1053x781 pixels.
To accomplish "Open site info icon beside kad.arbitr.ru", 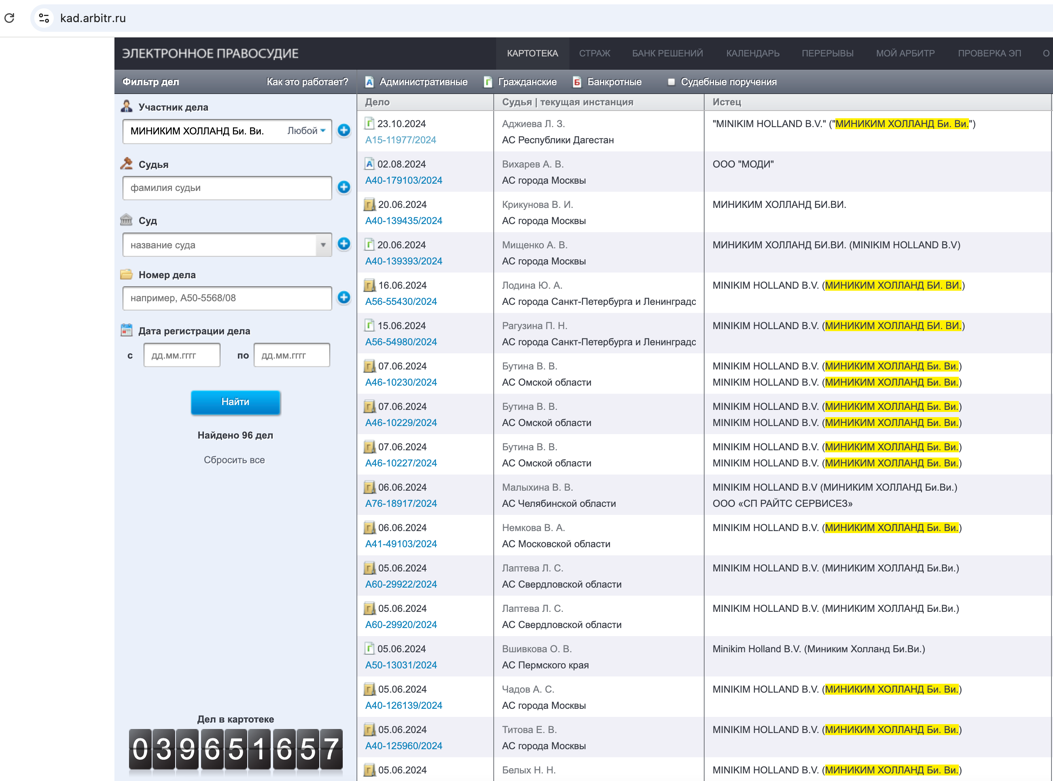I will [44, 18].
